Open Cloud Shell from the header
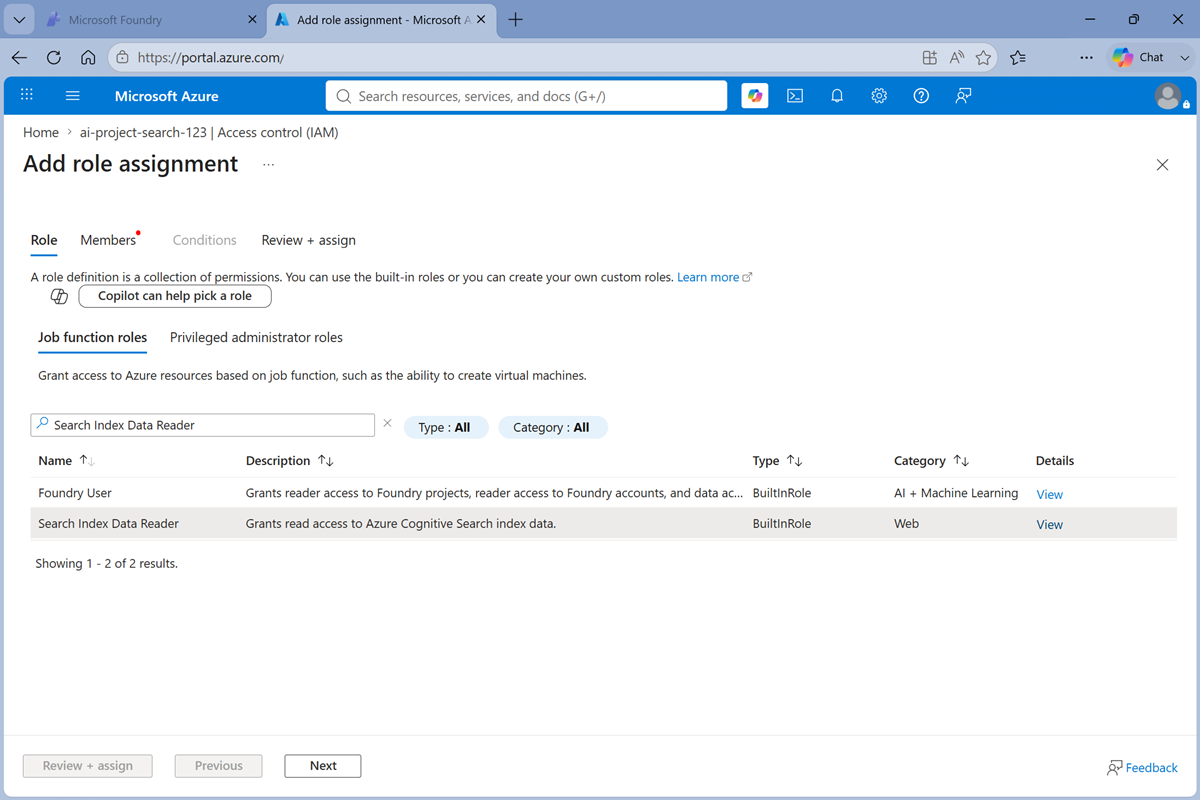The image size is (1200, 800). pos(795,96)
